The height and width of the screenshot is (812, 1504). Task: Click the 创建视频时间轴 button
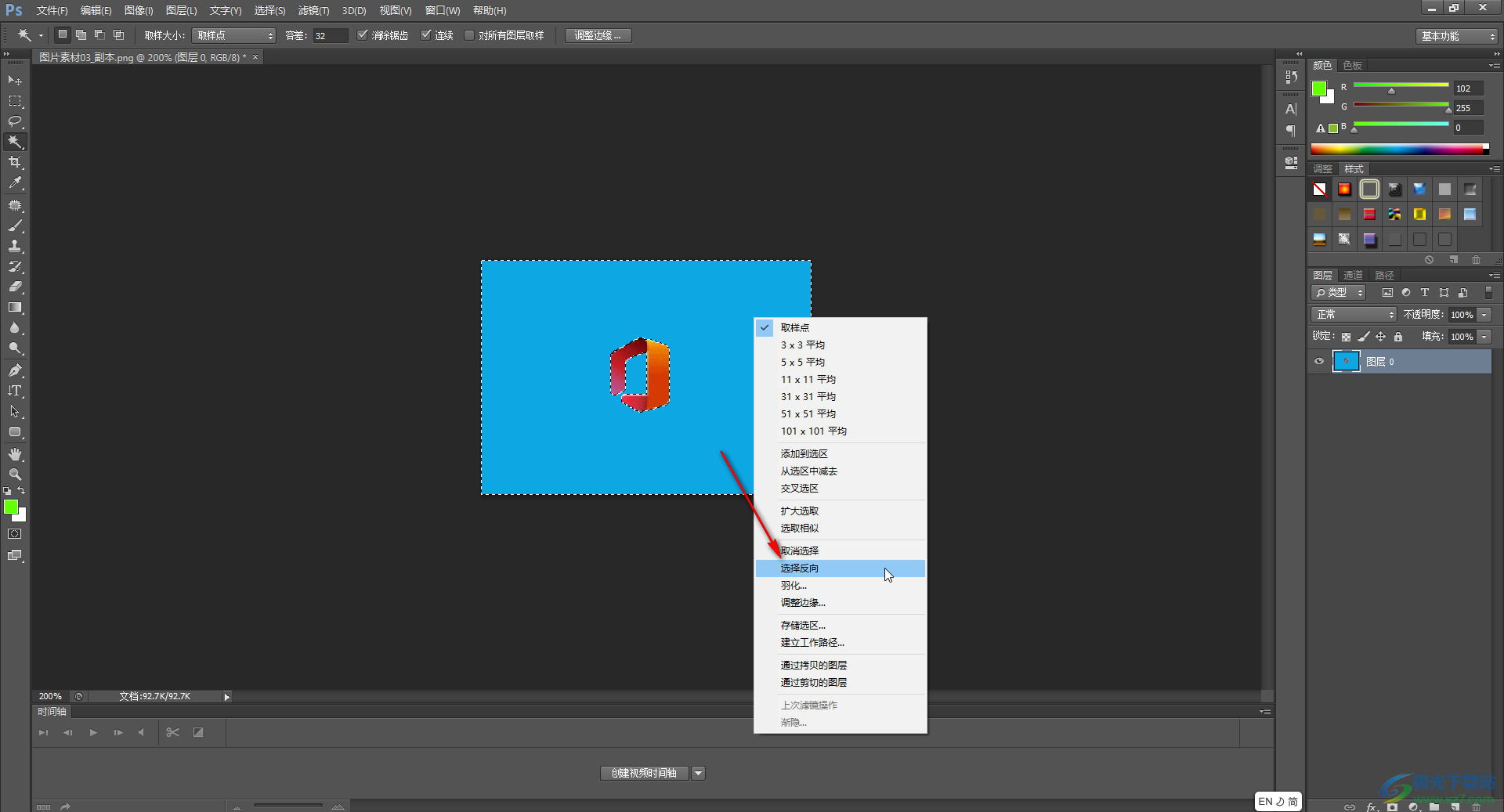tap(644, 774)
